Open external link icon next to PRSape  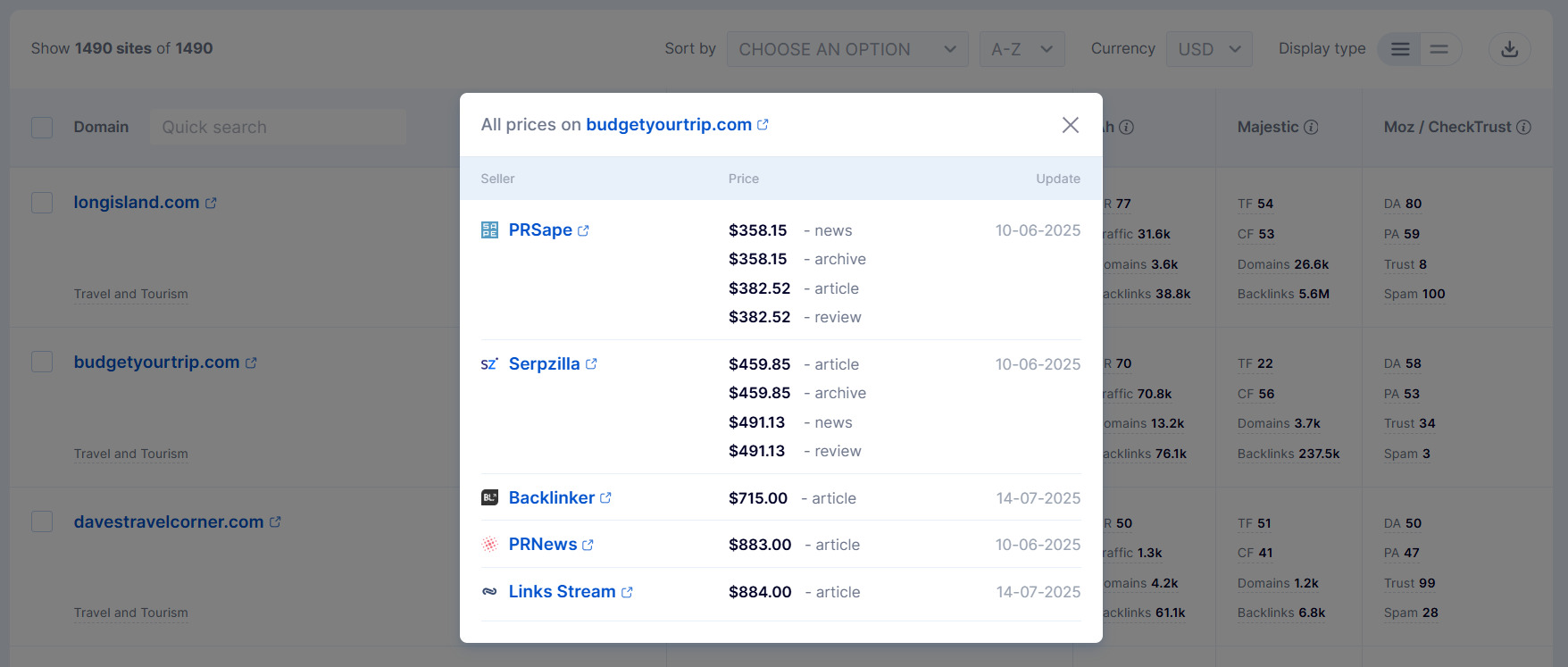click(583, 230)
